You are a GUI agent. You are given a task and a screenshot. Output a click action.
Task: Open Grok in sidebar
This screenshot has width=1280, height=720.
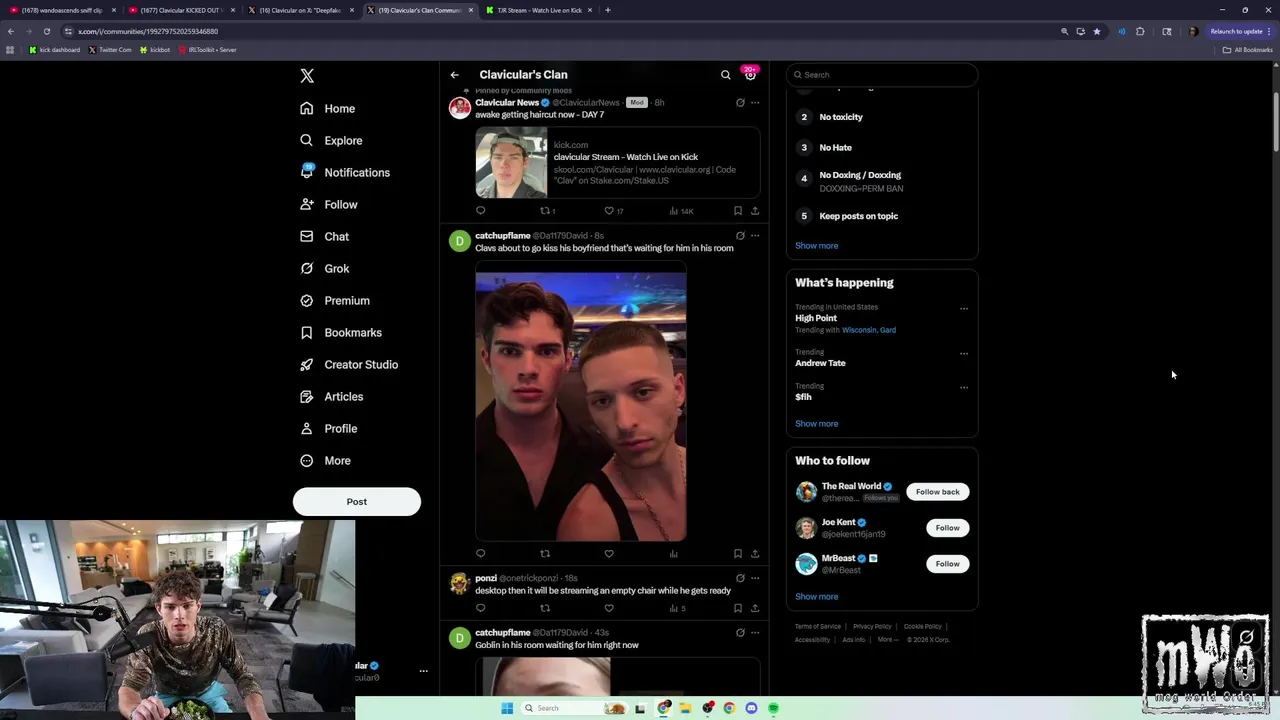(x=325, y=268)
